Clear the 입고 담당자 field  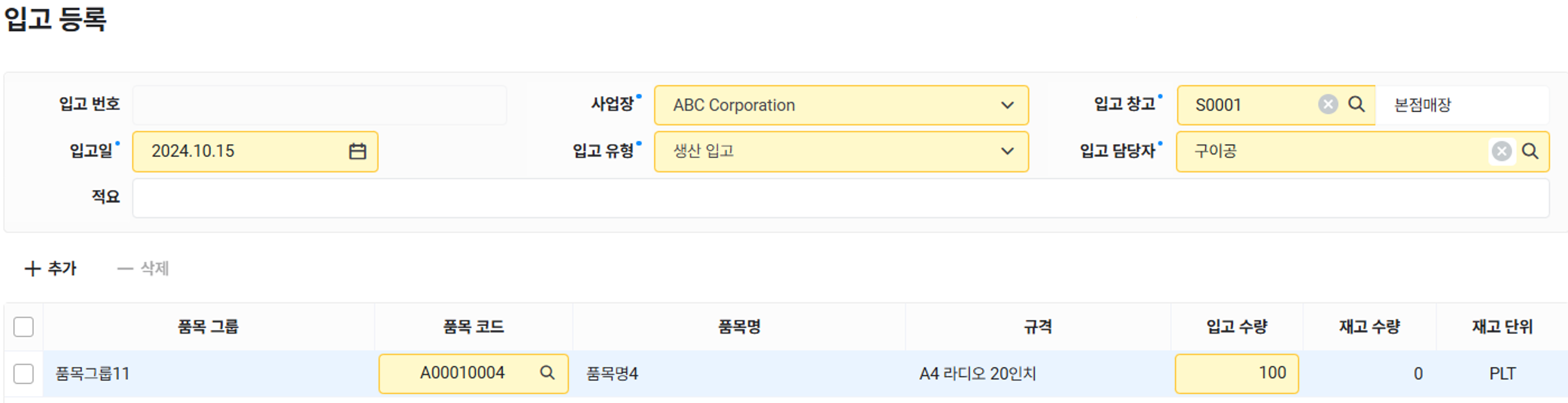(x=1501, y=151)
